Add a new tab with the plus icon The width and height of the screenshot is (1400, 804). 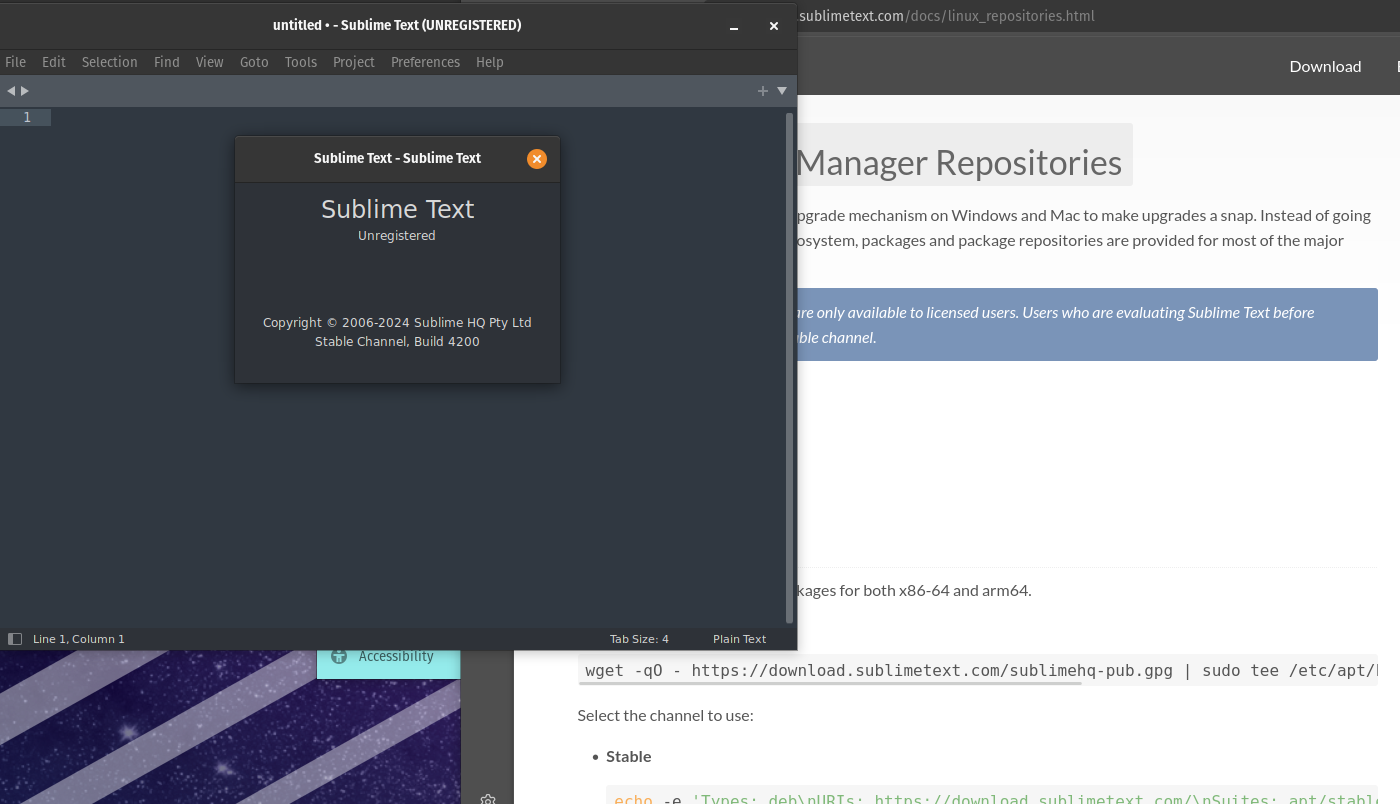(x=763, y=91)
